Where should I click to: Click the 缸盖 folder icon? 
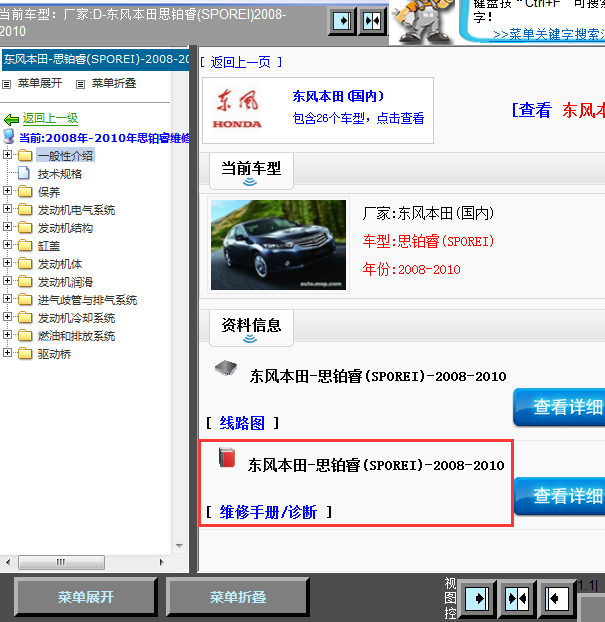click(x=25, y=246)
